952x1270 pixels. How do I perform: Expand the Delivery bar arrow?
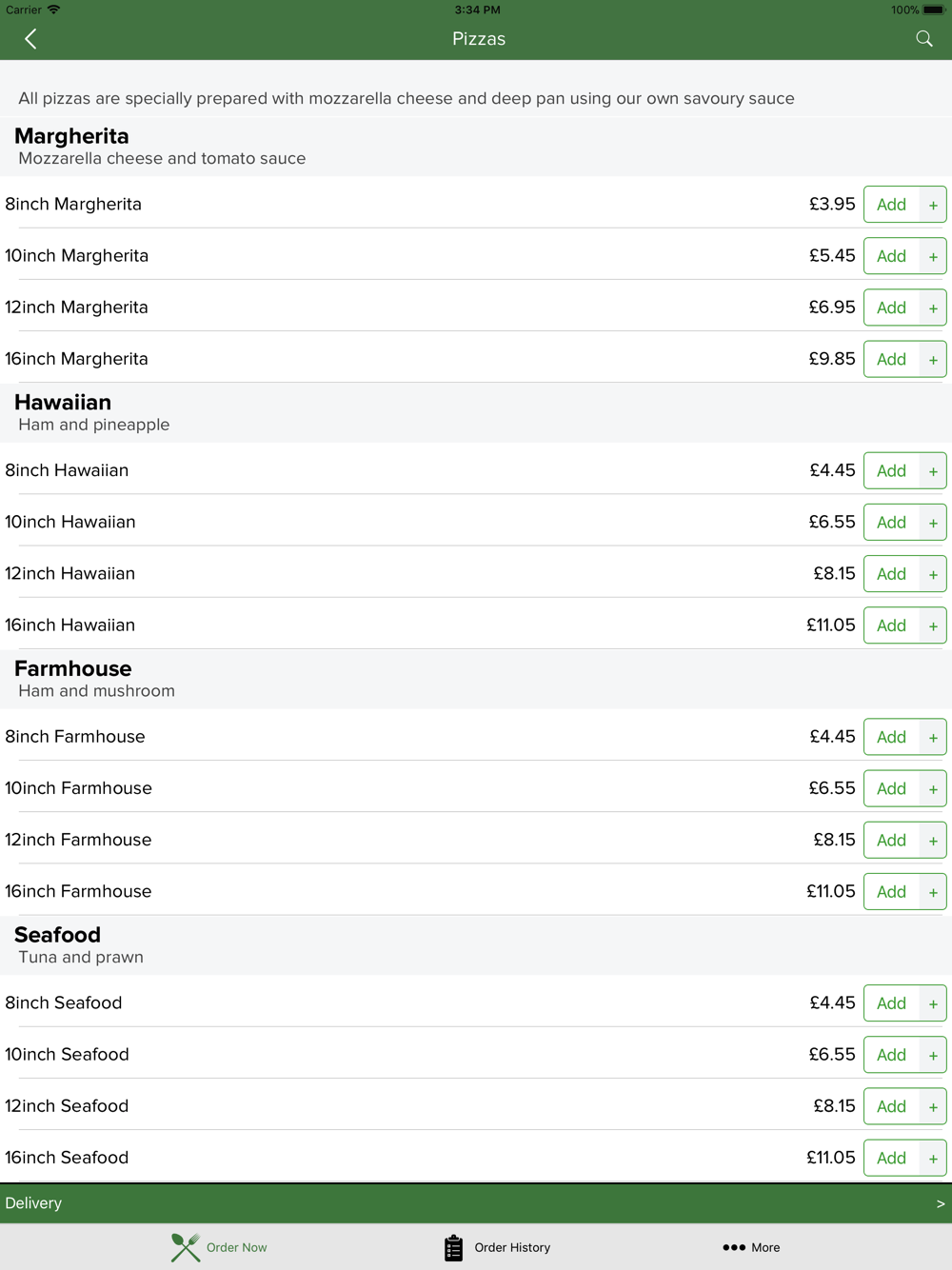(941, 1203)
